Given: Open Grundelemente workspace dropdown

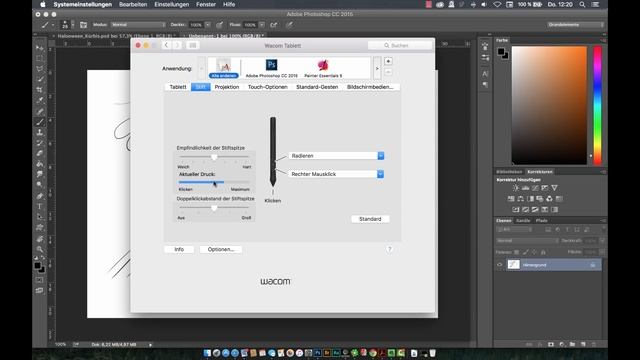Looking at the screenshot, I should (x=576, y=25).
